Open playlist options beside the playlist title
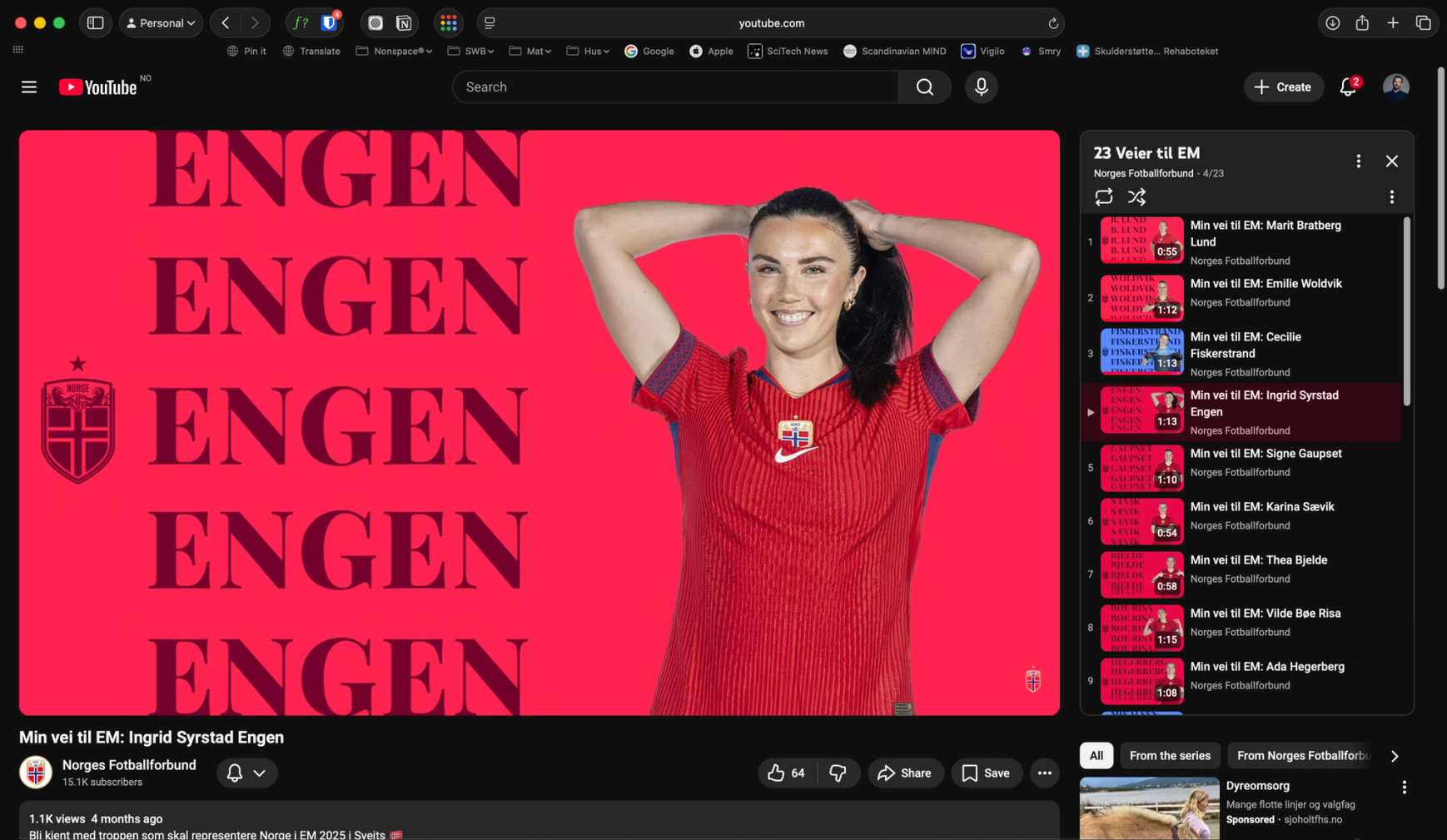1447x840 pixels. click(1358, 162)
